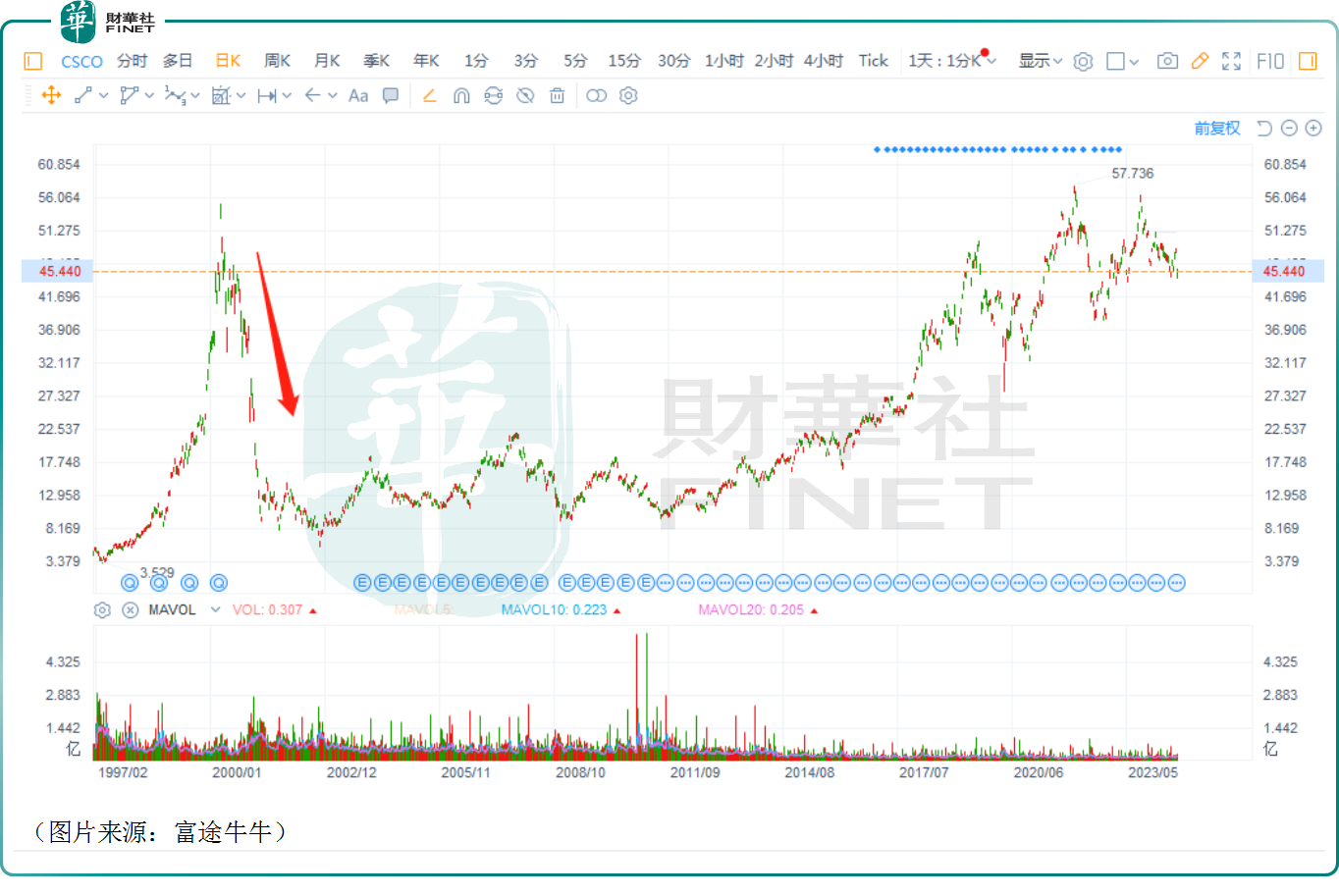Toggle drawing sync icon
This screenshot has width=1339, height=896.
(493, 95)
